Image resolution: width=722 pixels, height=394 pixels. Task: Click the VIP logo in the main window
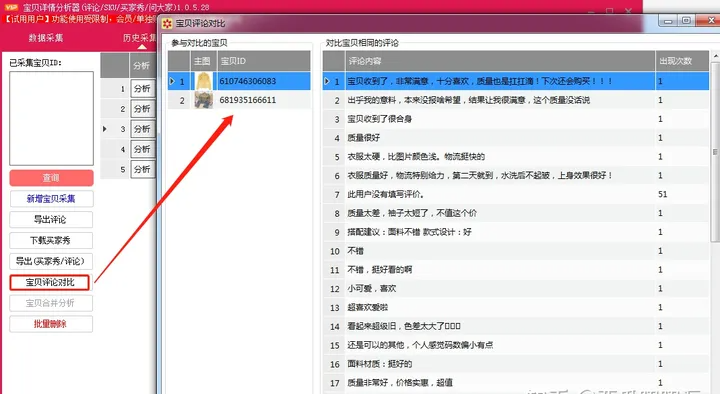11,7
